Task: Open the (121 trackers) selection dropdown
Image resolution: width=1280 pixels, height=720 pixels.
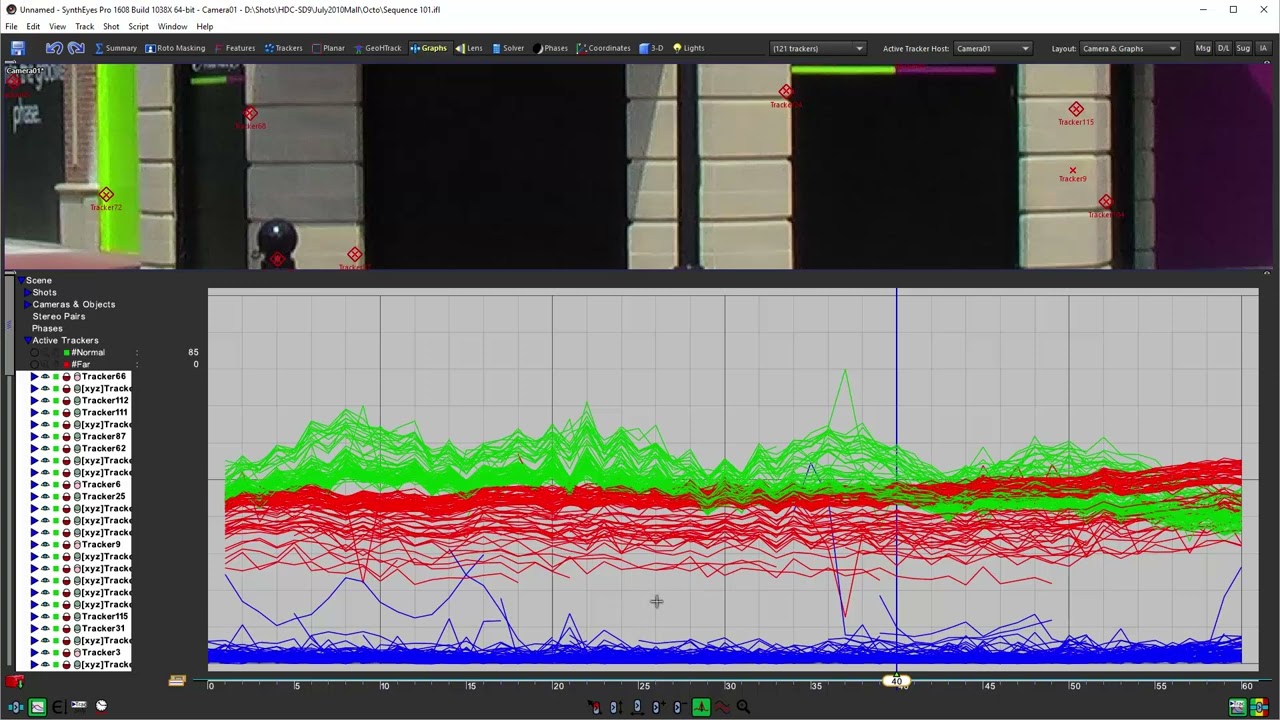Action: pyautogui.click(x=817, y=48)
